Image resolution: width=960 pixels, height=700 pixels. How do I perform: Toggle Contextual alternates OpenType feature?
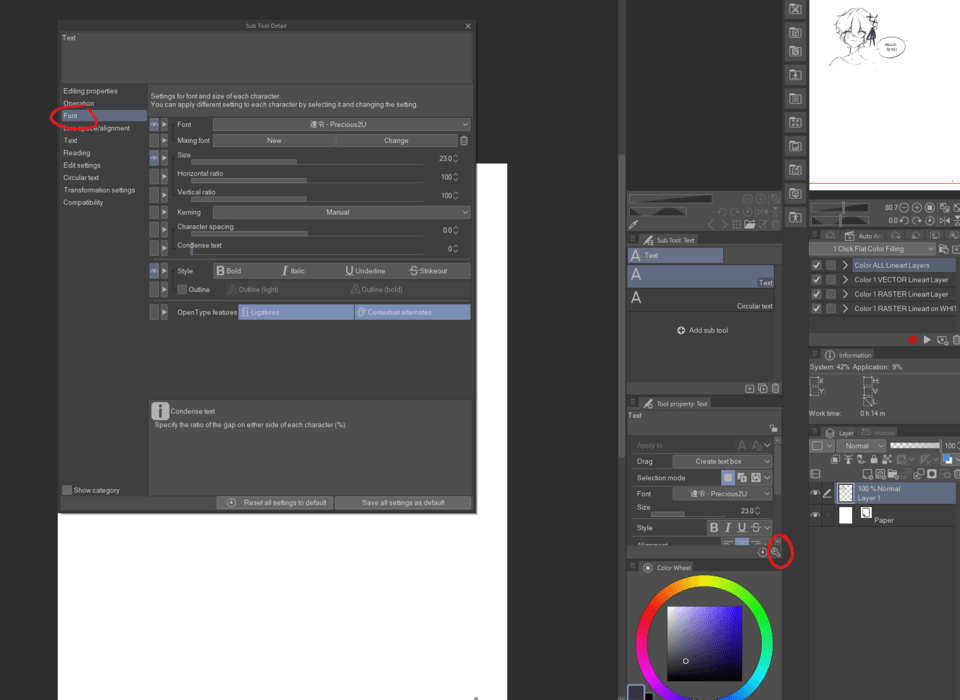tap(413, 312)
